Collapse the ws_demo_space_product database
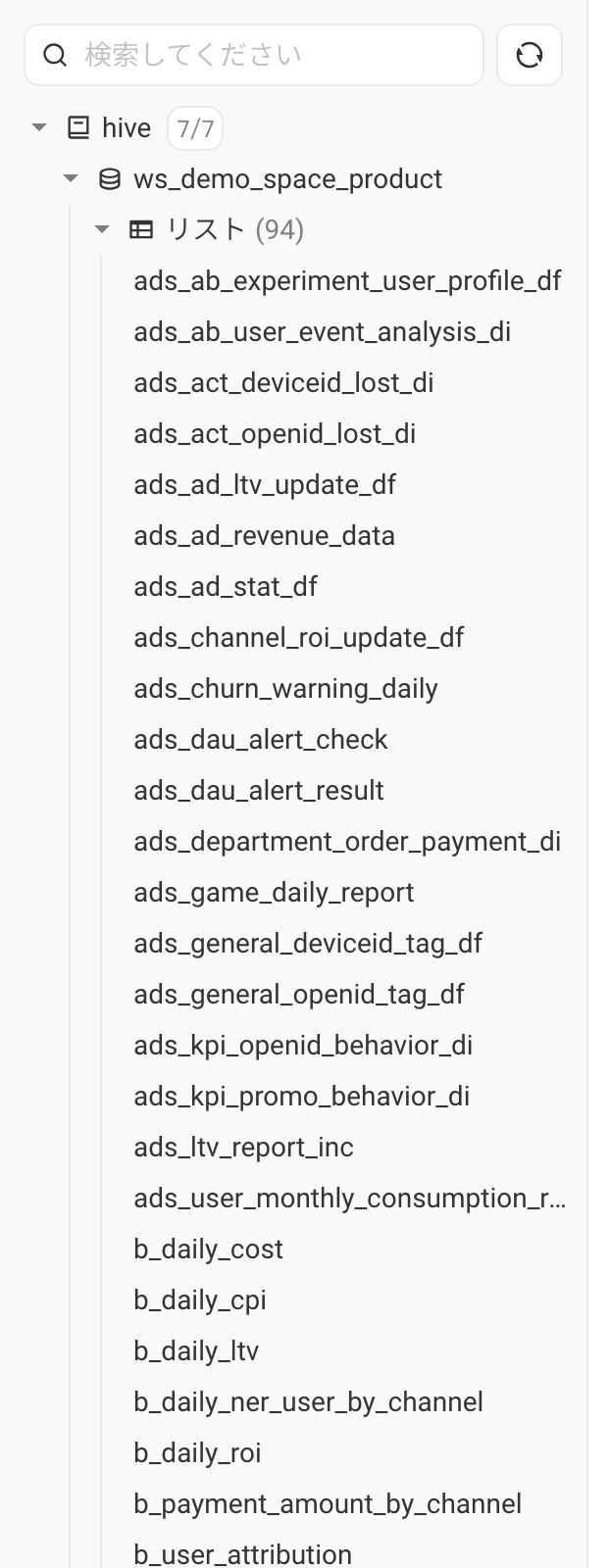 pyautogui.click(x=71, y=178)
